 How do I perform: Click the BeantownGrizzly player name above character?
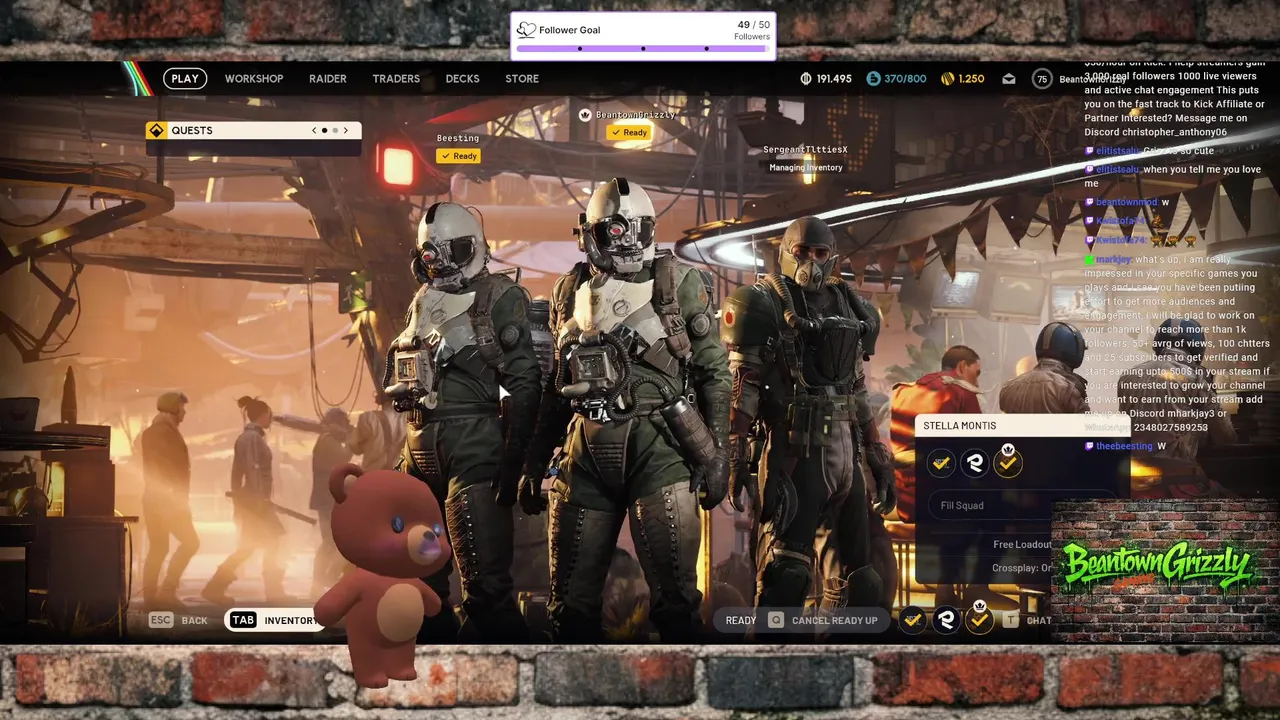(636, 115)
